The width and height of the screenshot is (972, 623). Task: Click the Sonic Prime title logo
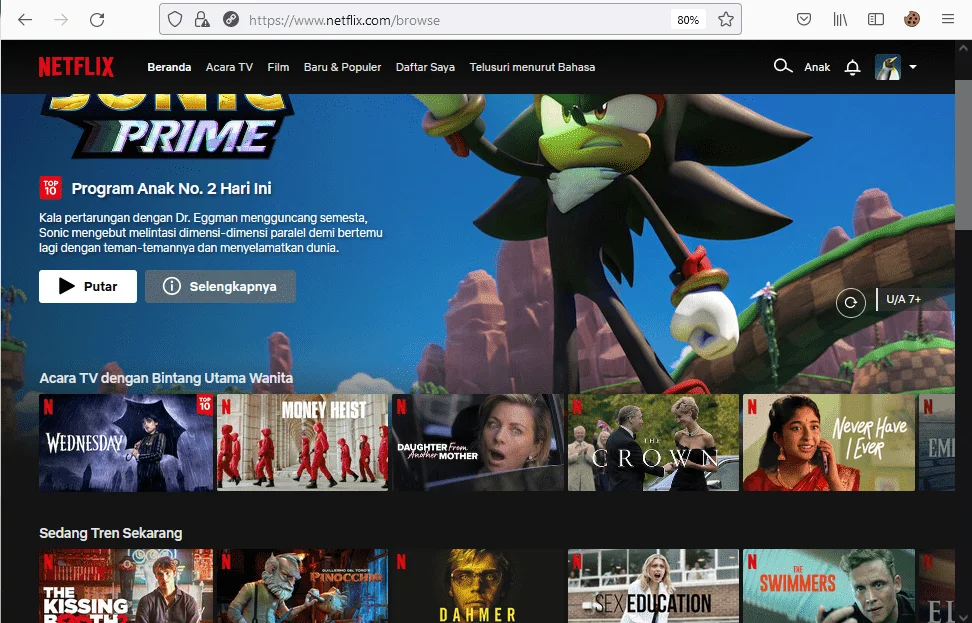tap(167, 127)
